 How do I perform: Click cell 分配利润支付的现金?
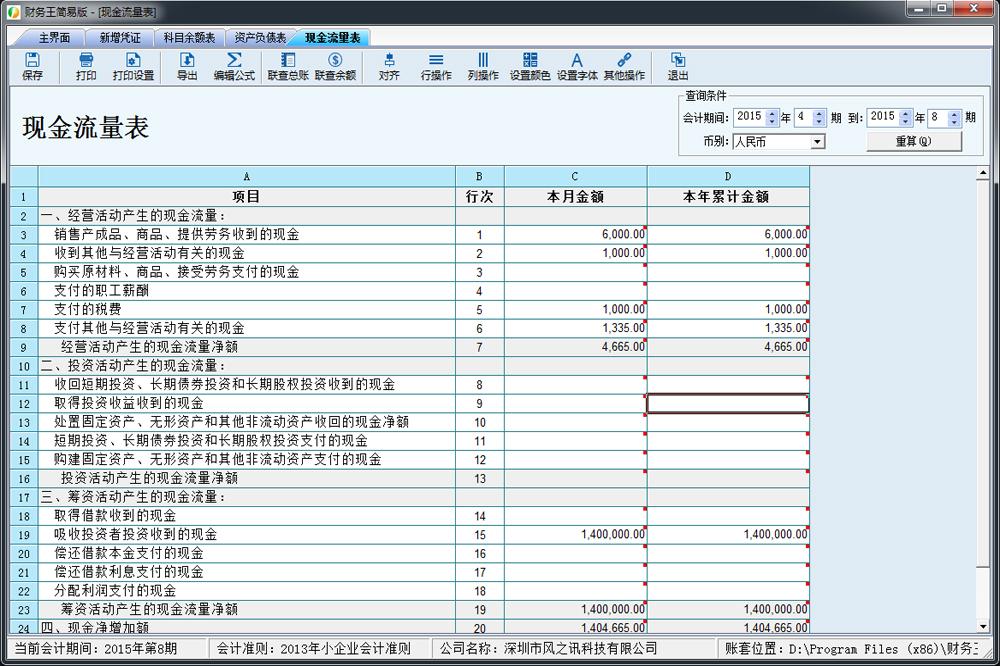(247, 591)
